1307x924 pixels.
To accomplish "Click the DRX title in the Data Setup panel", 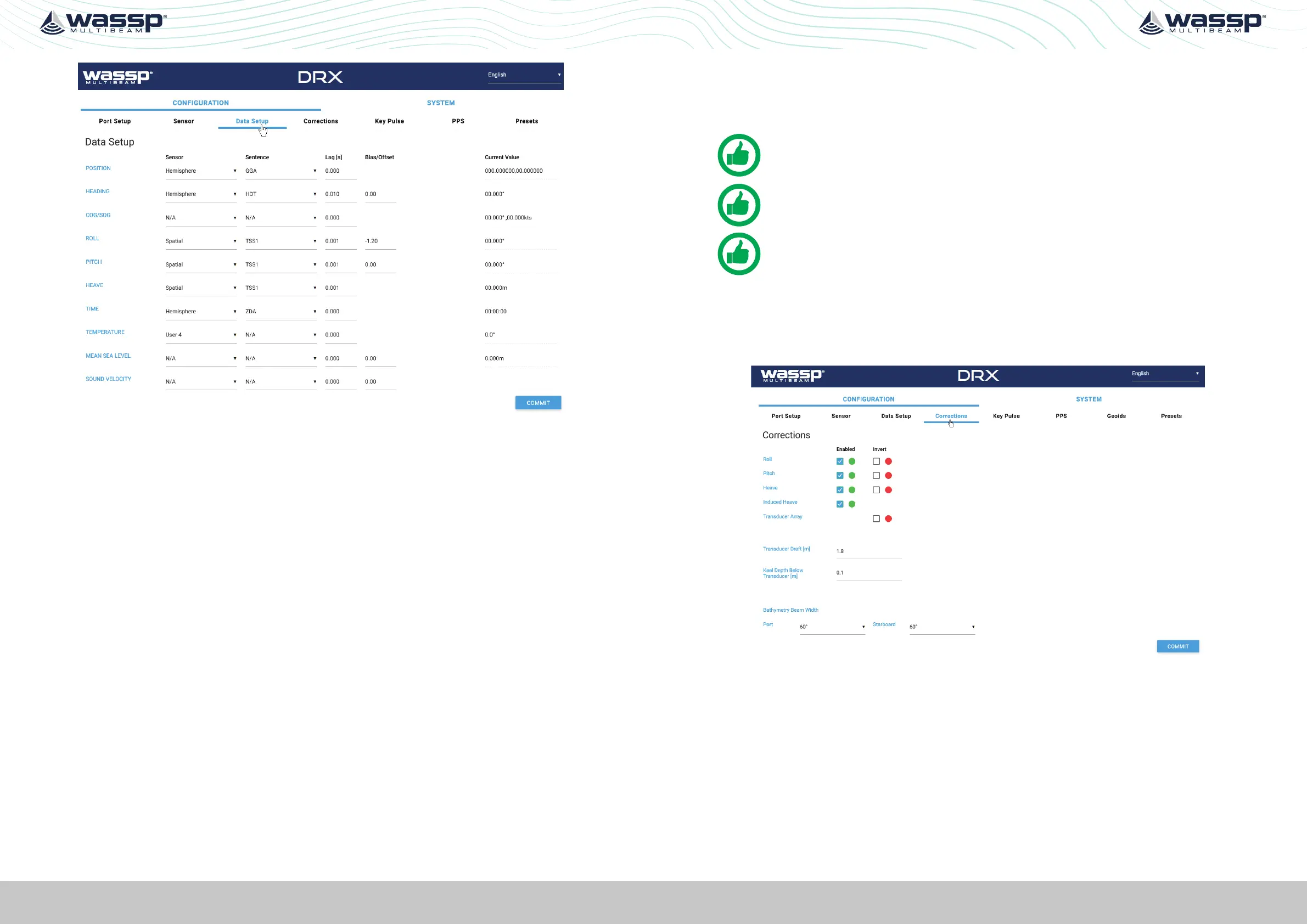I will pos(320,77).
